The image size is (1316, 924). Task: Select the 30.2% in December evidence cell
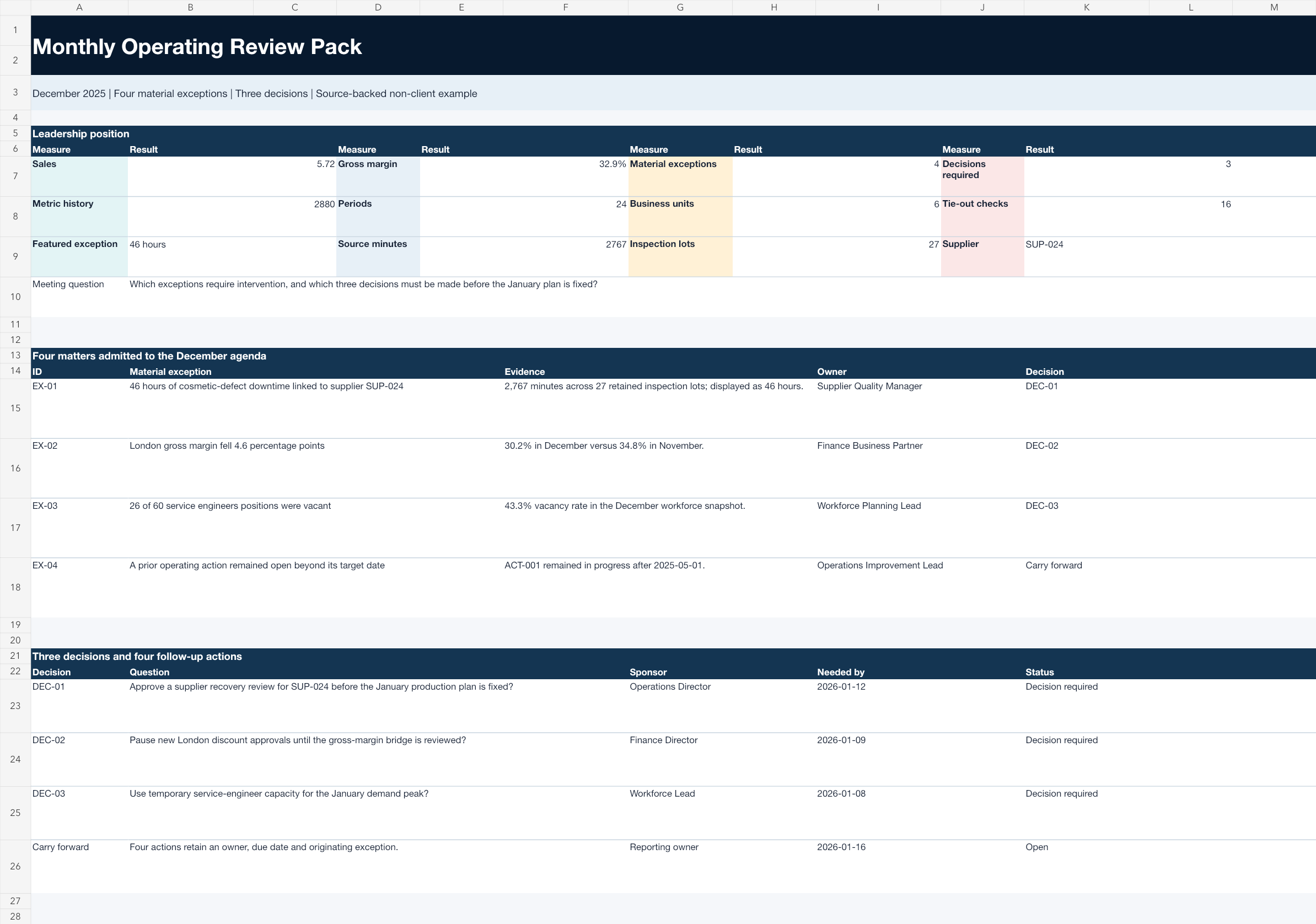pyautogui.click(x=659, y=468)
